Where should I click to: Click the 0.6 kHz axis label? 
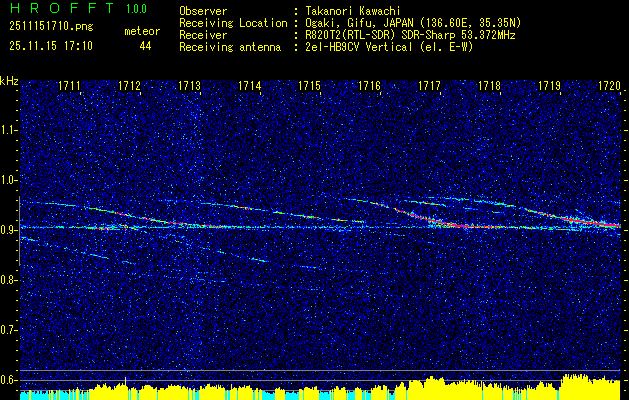click(8, 380)
